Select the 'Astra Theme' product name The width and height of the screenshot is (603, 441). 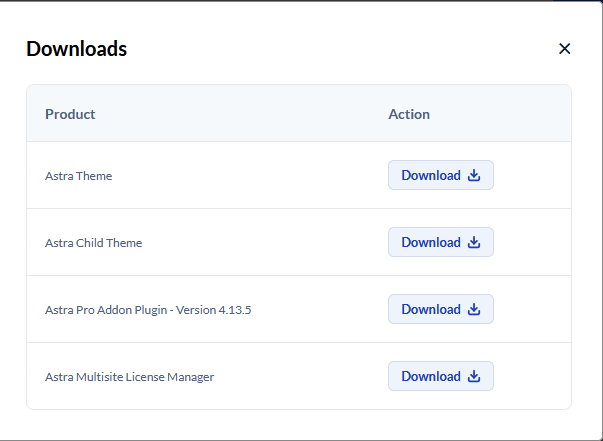pyautogui.click(x=78, y=176)
